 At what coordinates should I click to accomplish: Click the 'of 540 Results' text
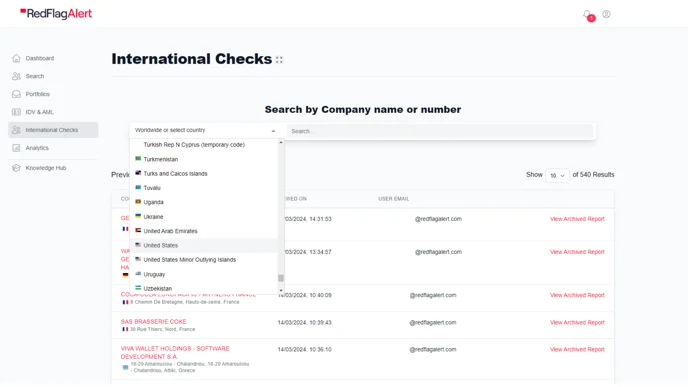click(593, 175)
